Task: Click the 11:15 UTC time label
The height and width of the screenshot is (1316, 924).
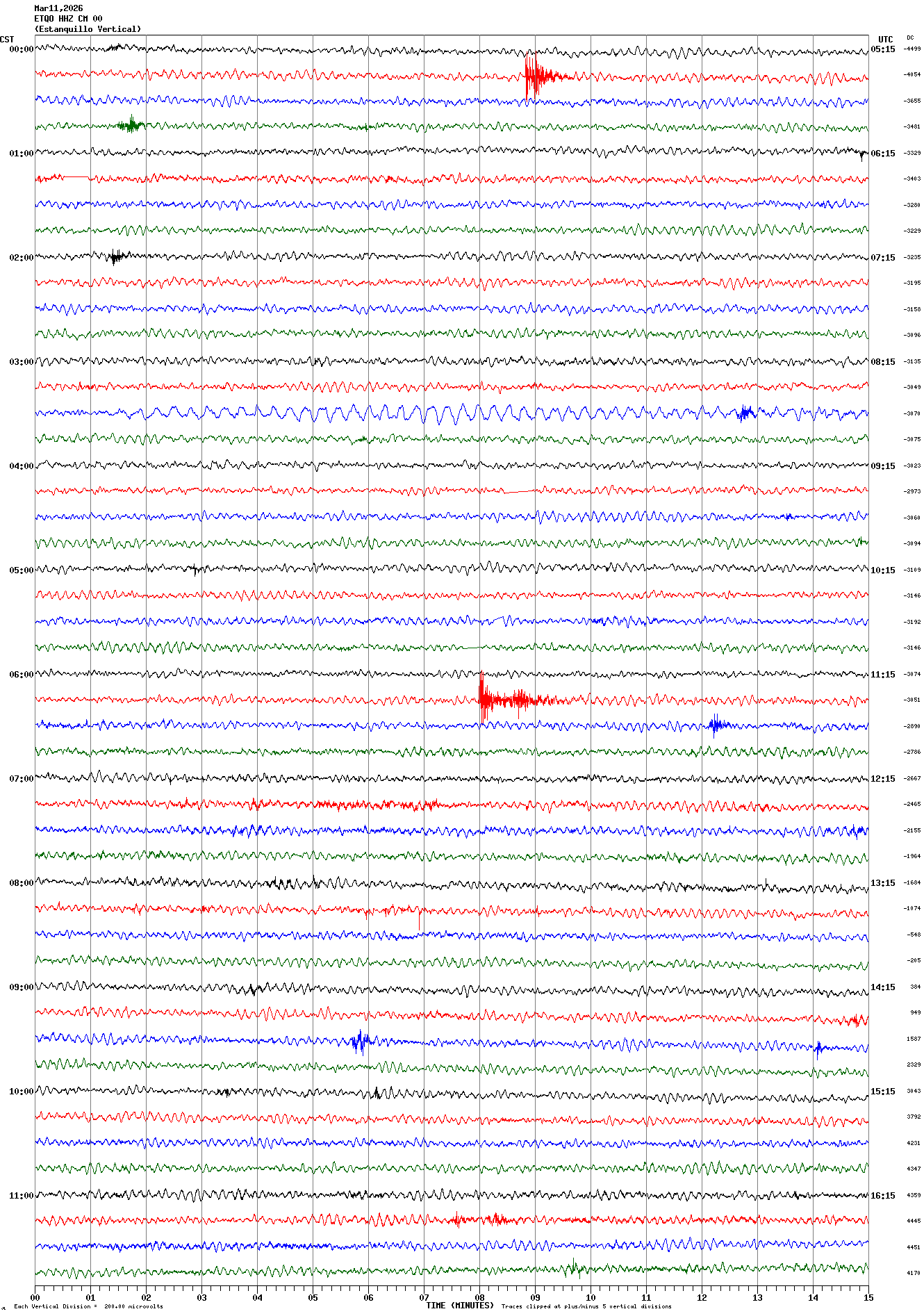Action: coord(883,675)
